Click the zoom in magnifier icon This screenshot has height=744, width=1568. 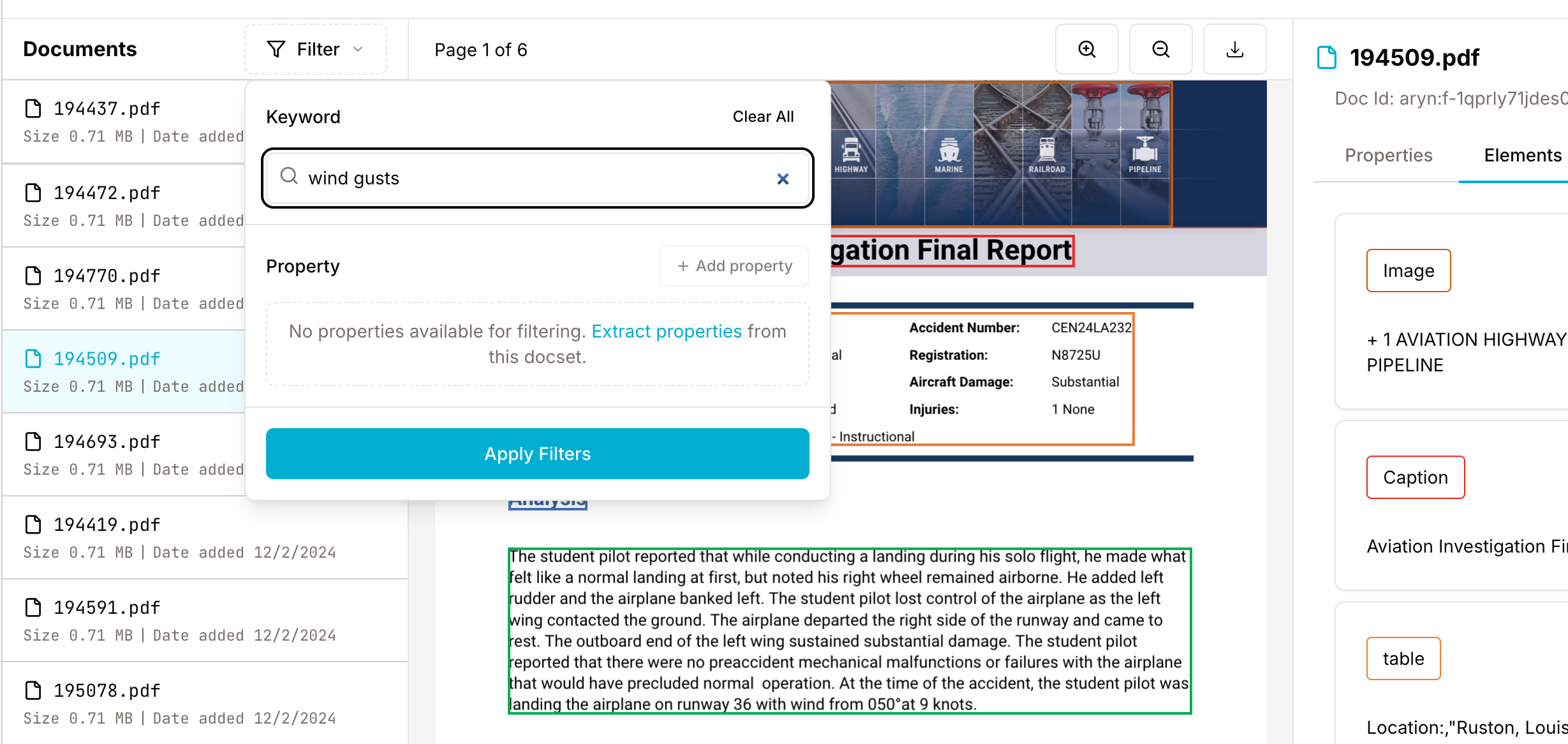tap(1086, 49)
